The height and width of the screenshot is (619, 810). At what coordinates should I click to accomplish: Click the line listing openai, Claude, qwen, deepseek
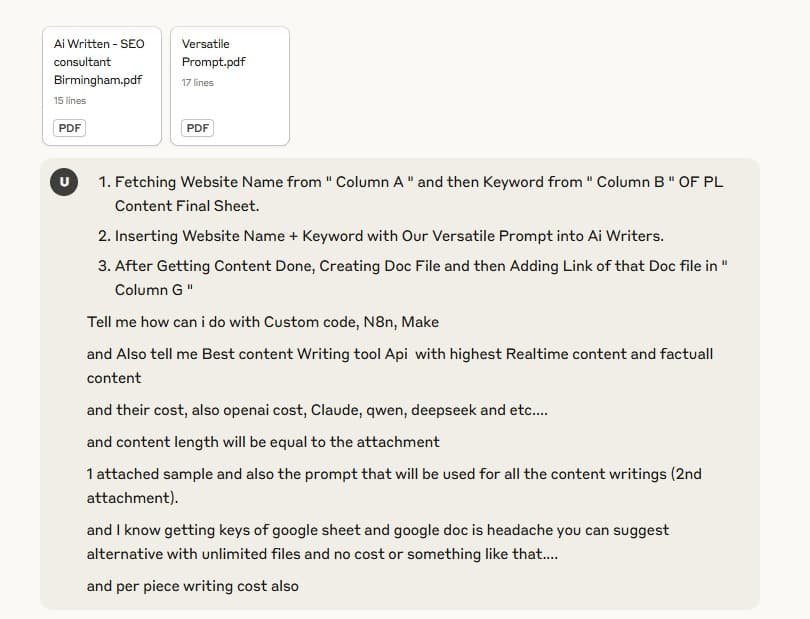317,410
